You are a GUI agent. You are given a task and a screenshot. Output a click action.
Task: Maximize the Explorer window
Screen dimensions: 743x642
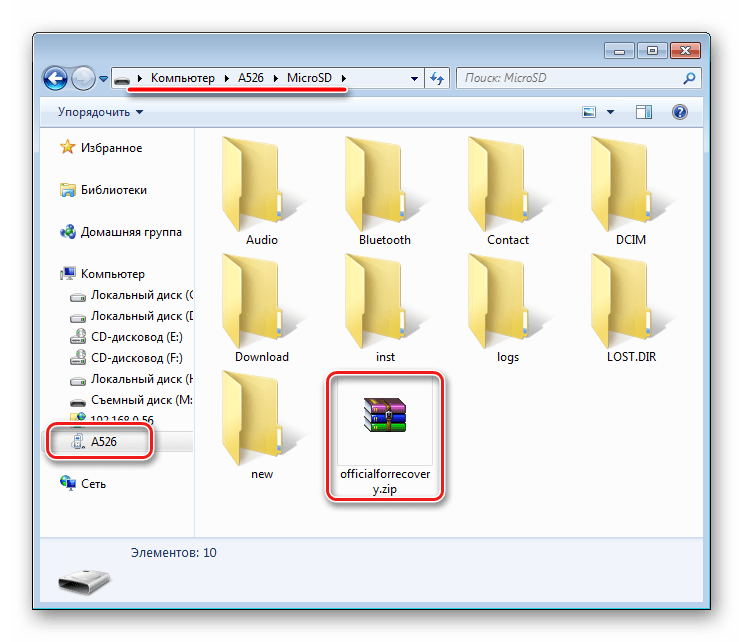pyautogui.click(x=652, y=51)
